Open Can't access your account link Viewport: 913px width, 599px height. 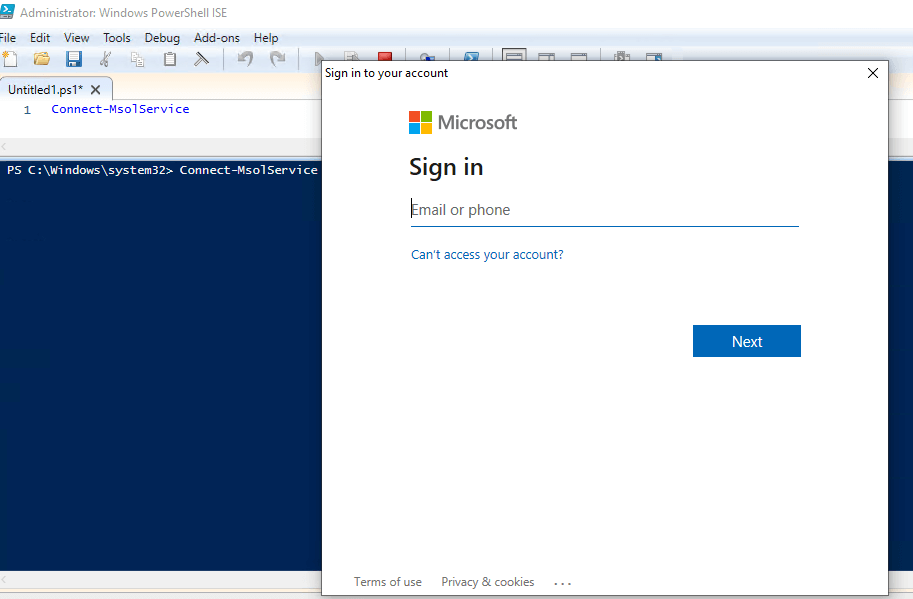[x=487, y=254]
